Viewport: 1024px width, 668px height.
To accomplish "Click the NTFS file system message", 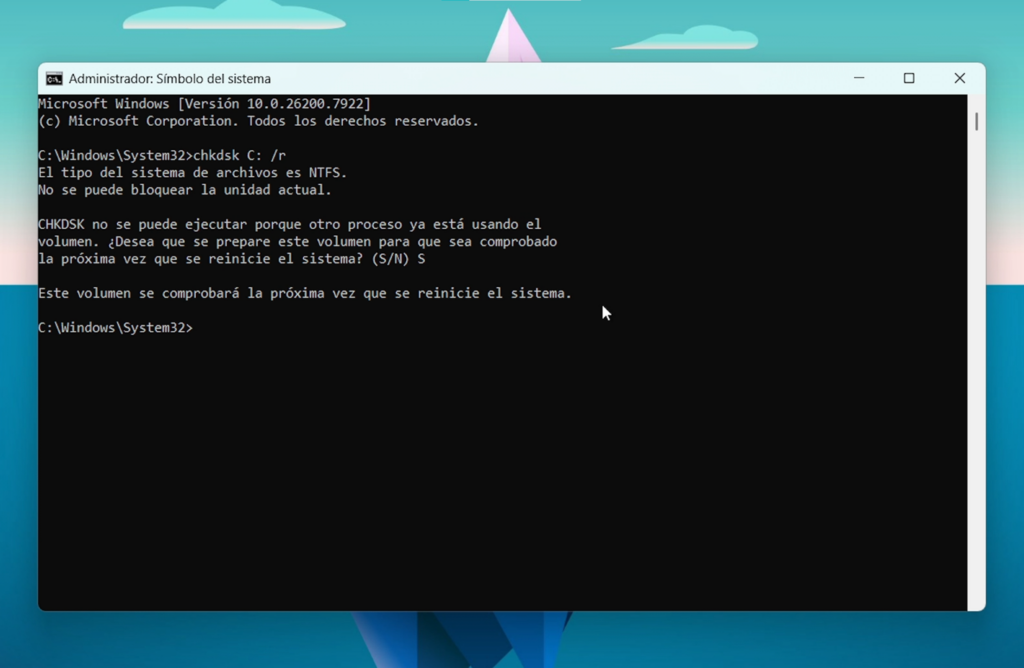I will tap(195, 172).
